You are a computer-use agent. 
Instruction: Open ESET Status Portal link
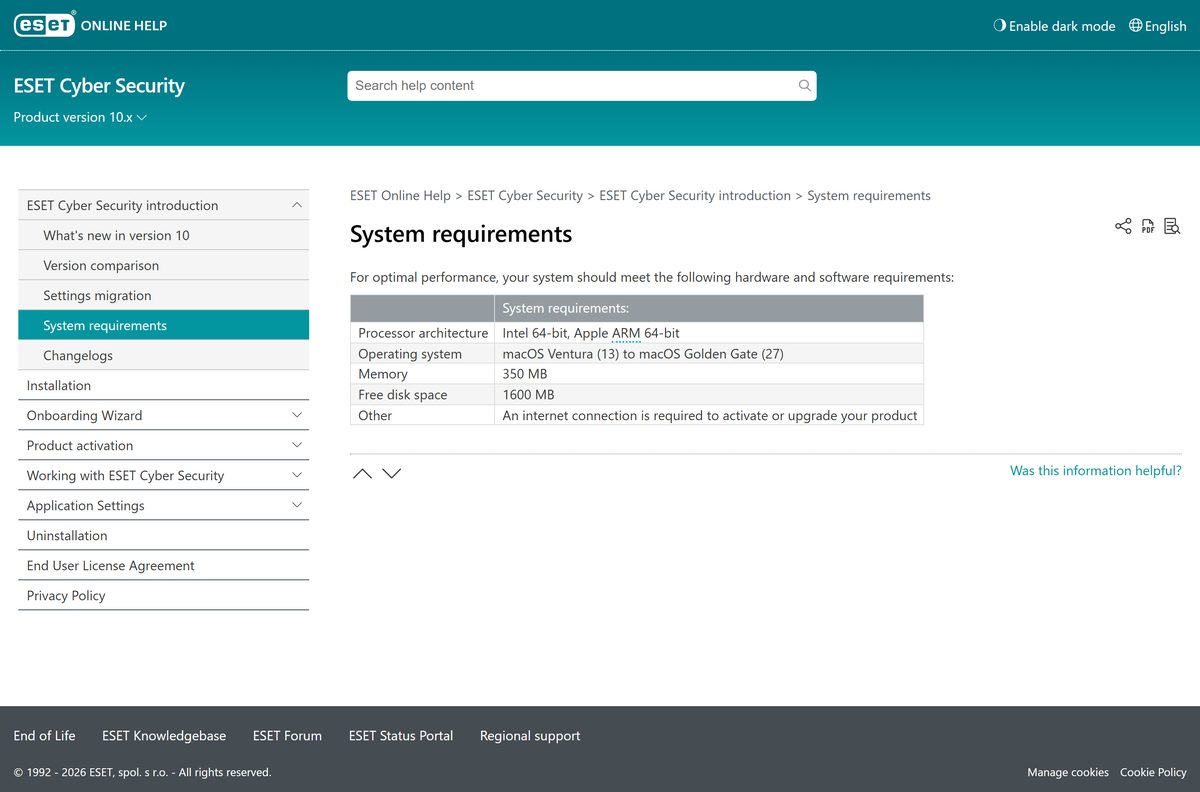[401, 736]
